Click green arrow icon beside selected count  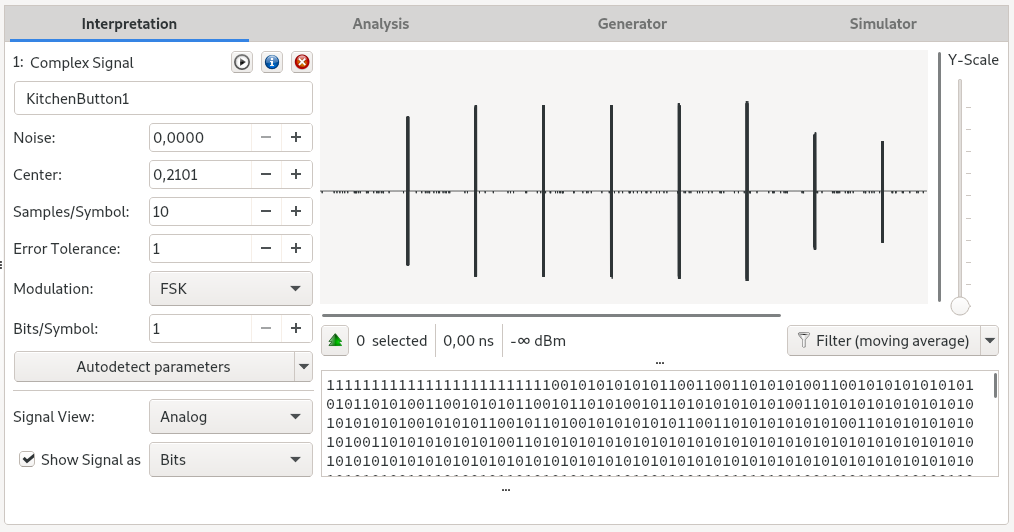coord(335,341)
